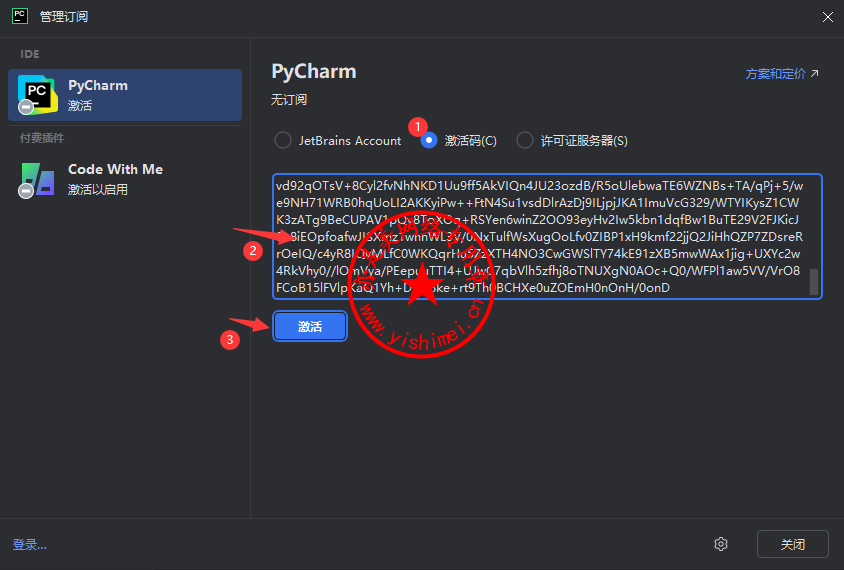Click the external arrow icon beside 方案和定价
Image resolution: width=844 pixels, height=570 pixels.
coord(814,74)
